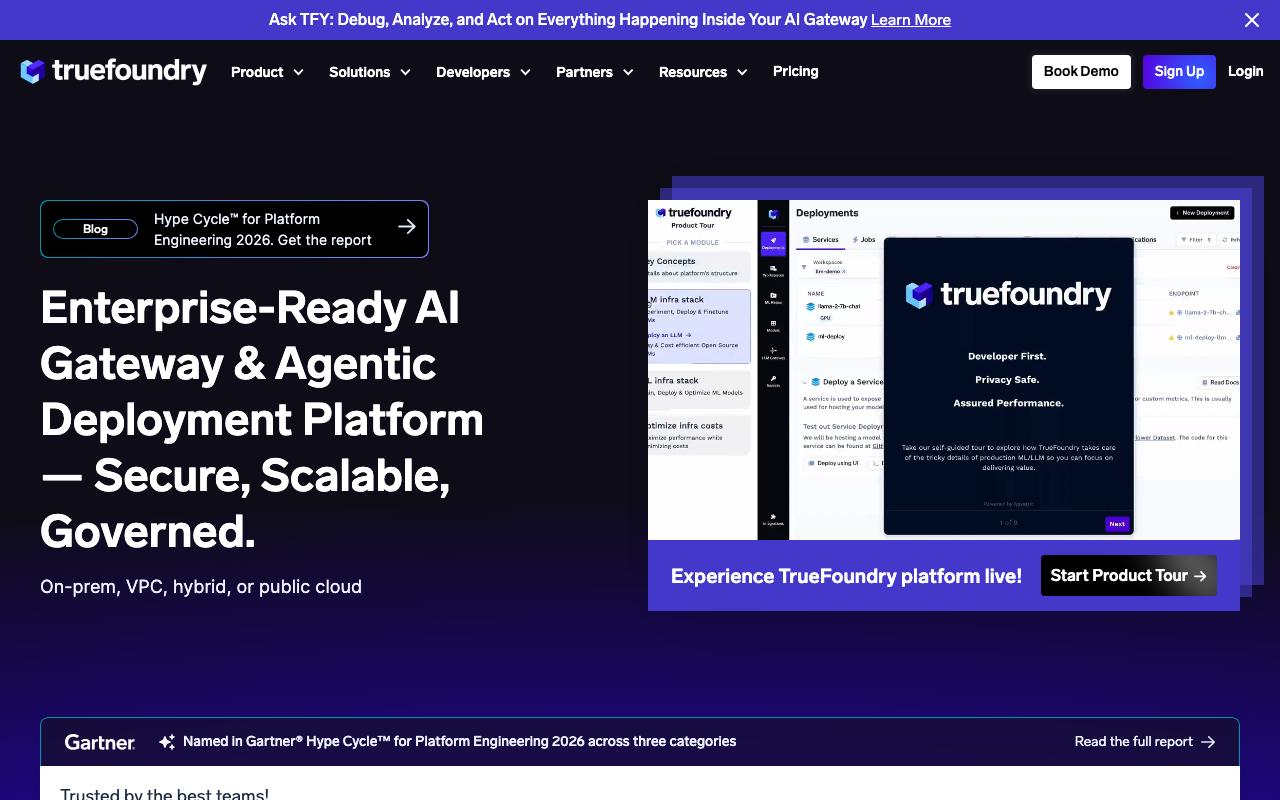Click Models icon in tour sidebar
This screenshot has width=1280, height=800.
point(773,325)
